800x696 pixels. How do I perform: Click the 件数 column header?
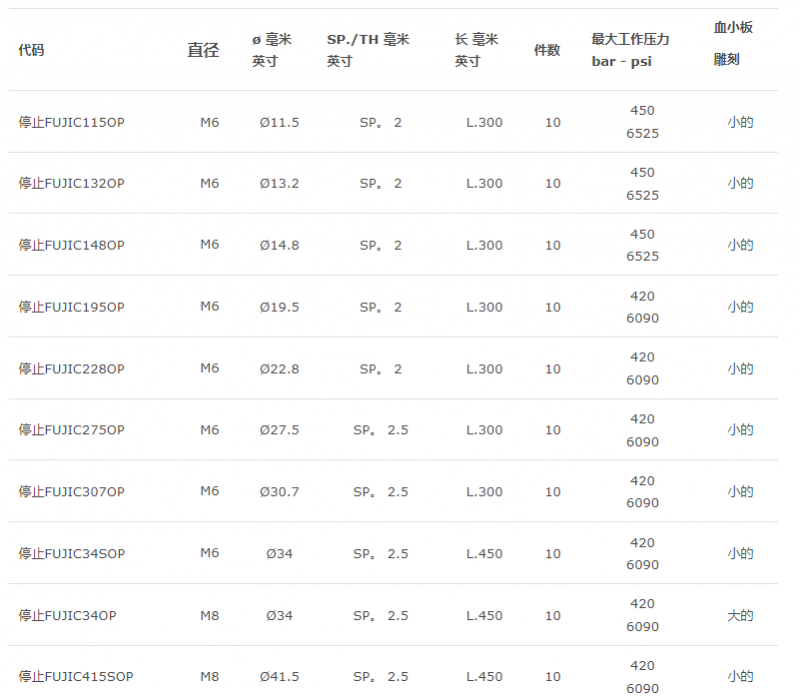[547, 50]
